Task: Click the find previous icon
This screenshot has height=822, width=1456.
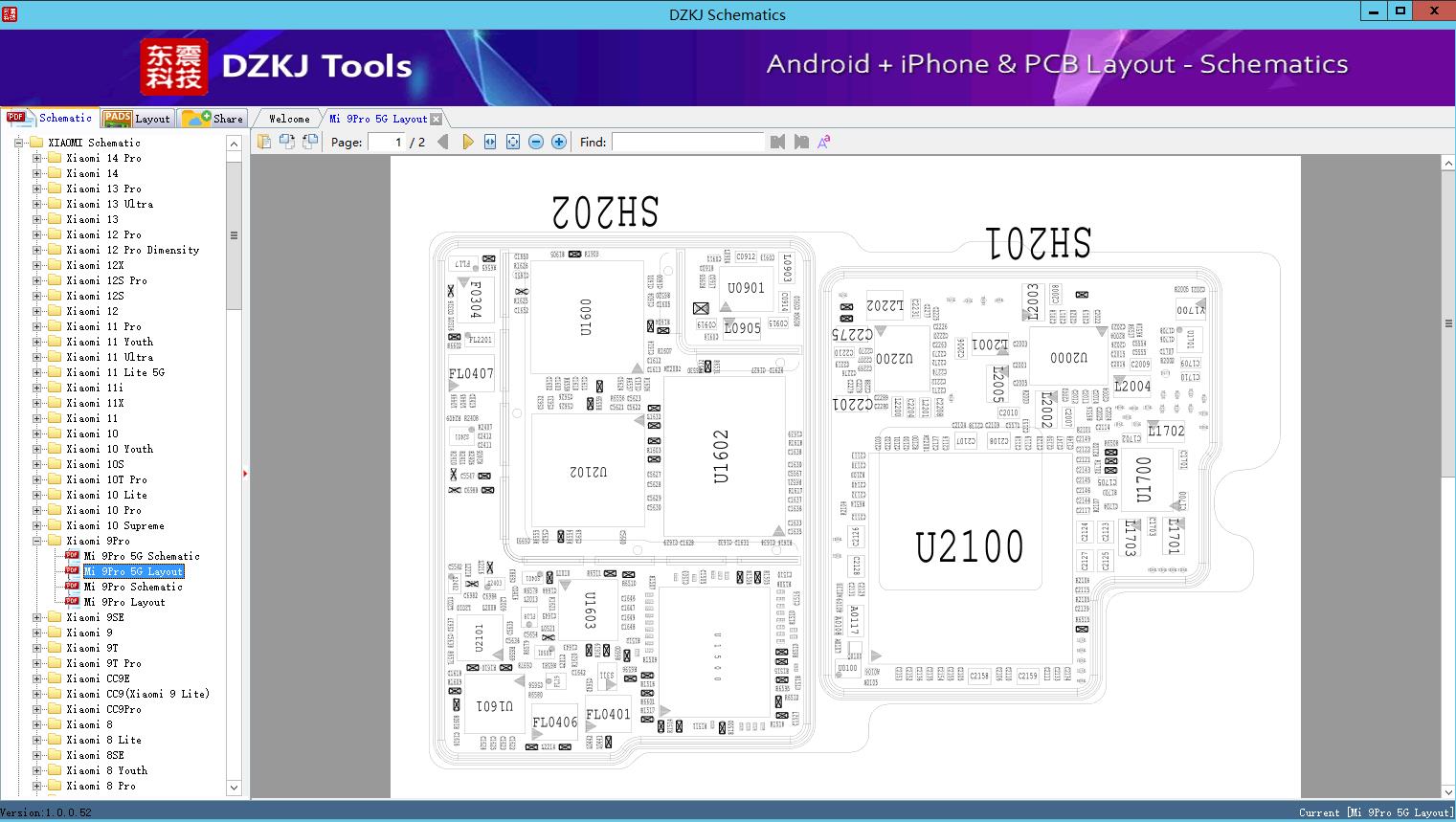Action: tap(777, 142)
